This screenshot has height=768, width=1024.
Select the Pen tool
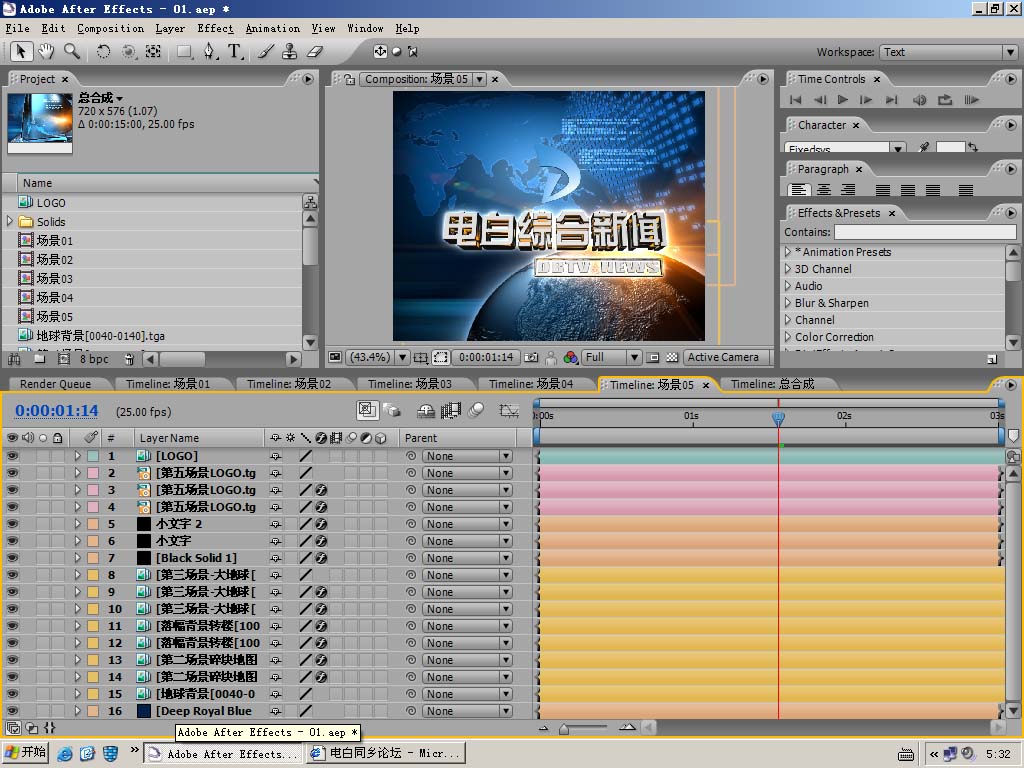[209, 51]
